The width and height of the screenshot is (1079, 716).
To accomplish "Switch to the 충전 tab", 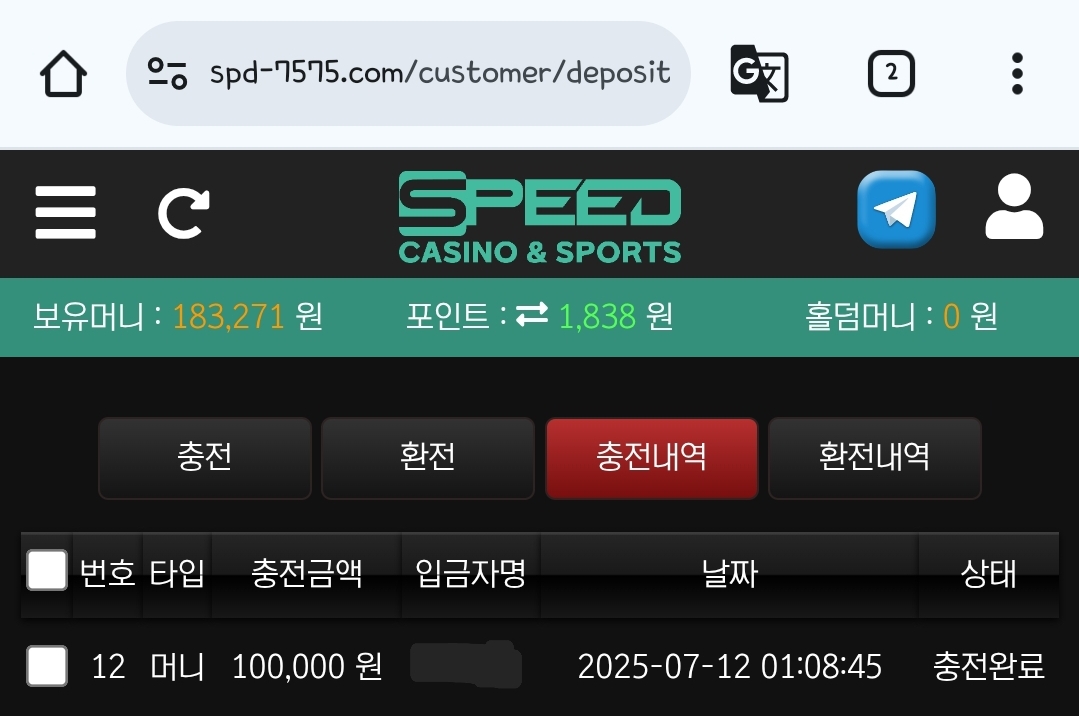I will (x=204, y=458).
